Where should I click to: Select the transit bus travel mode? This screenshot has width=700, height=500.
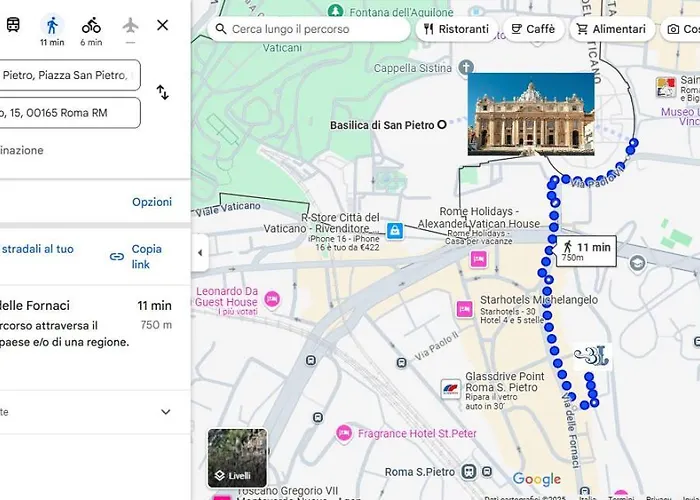pos(13,25)
